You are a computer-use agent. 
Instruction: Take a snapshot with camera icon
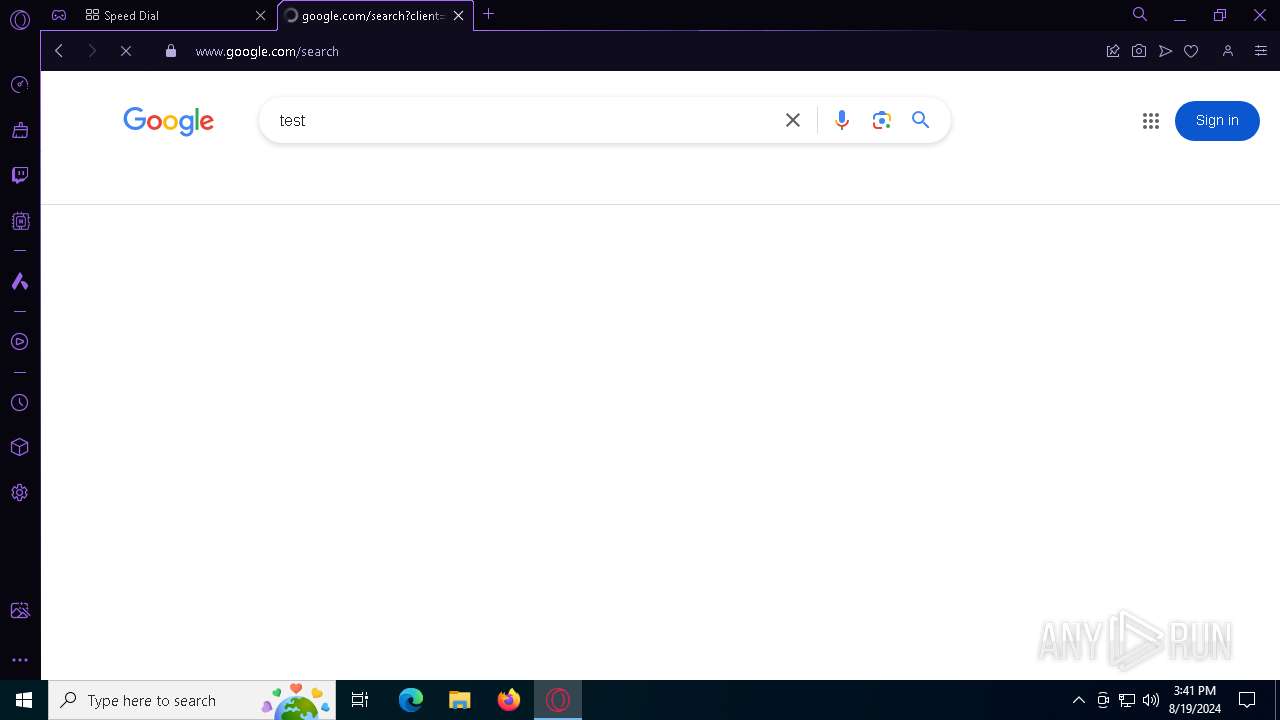(x=1139, y=51)
